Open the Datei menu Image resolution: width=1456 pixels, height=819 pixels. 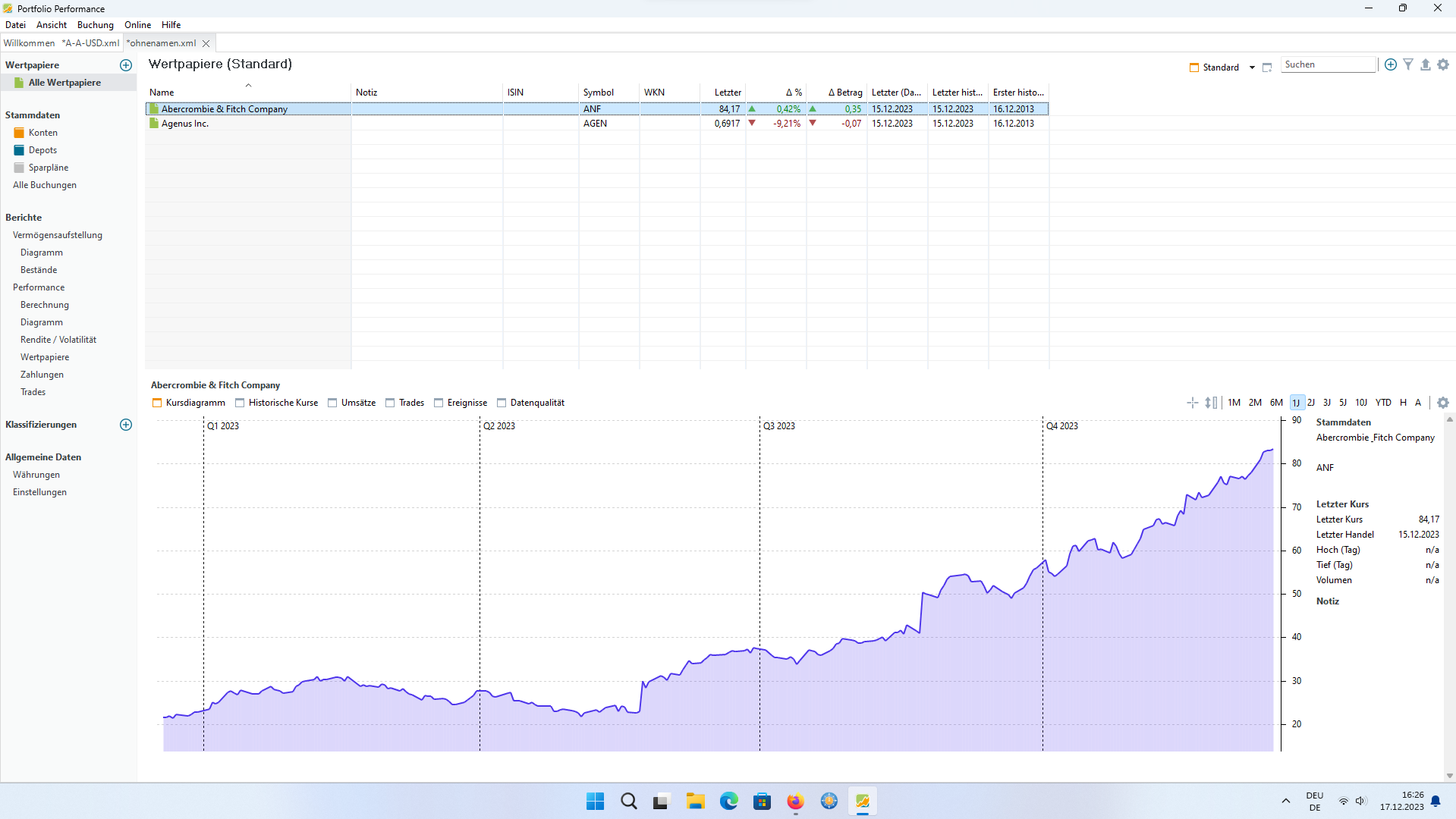[15, 25]
